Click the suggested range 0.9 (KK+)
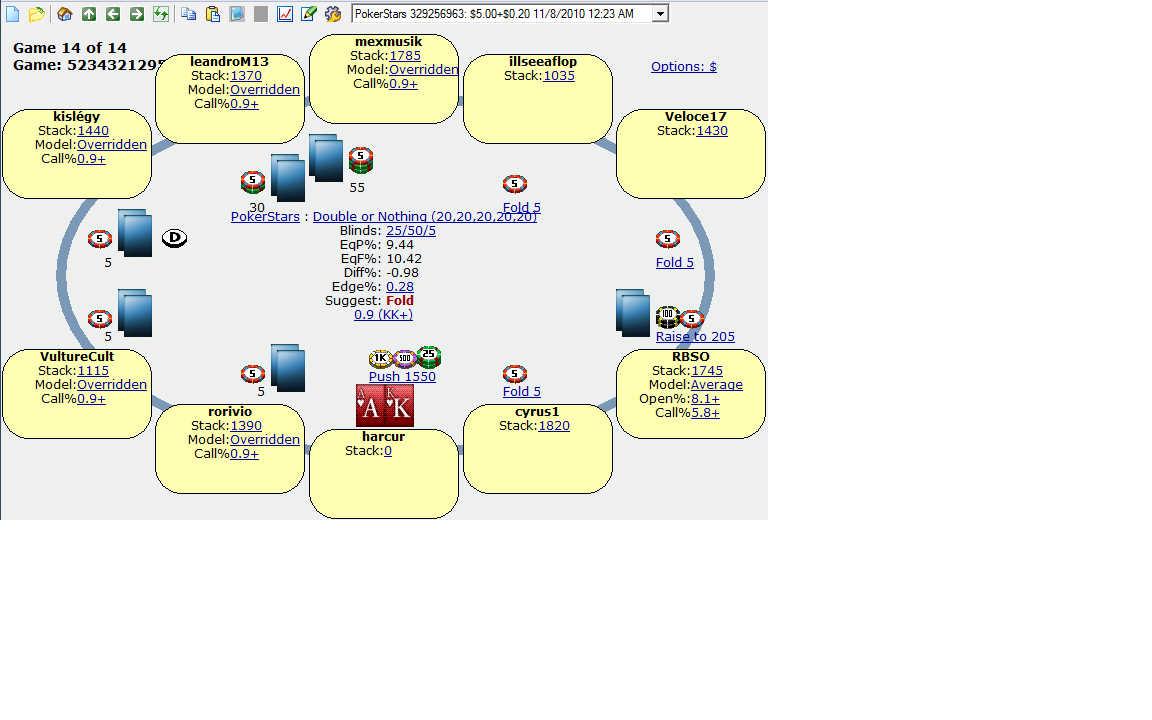The image size is (1152, 720). coord(384,314)
